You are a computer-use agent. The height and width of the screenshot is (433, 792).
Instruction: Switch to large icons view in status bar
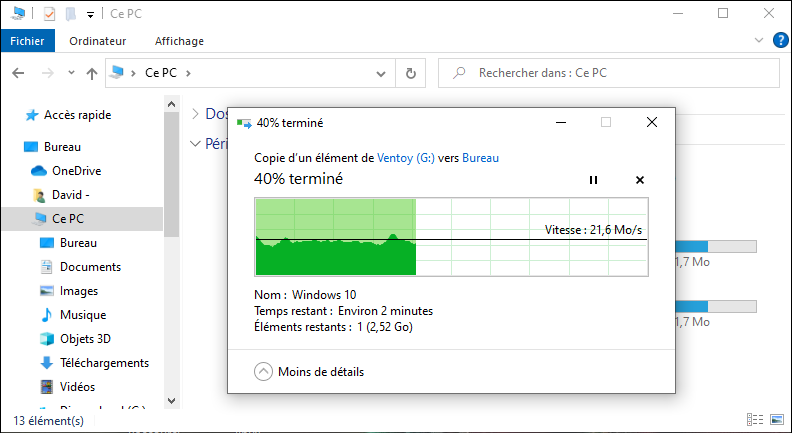coord(777,421)
